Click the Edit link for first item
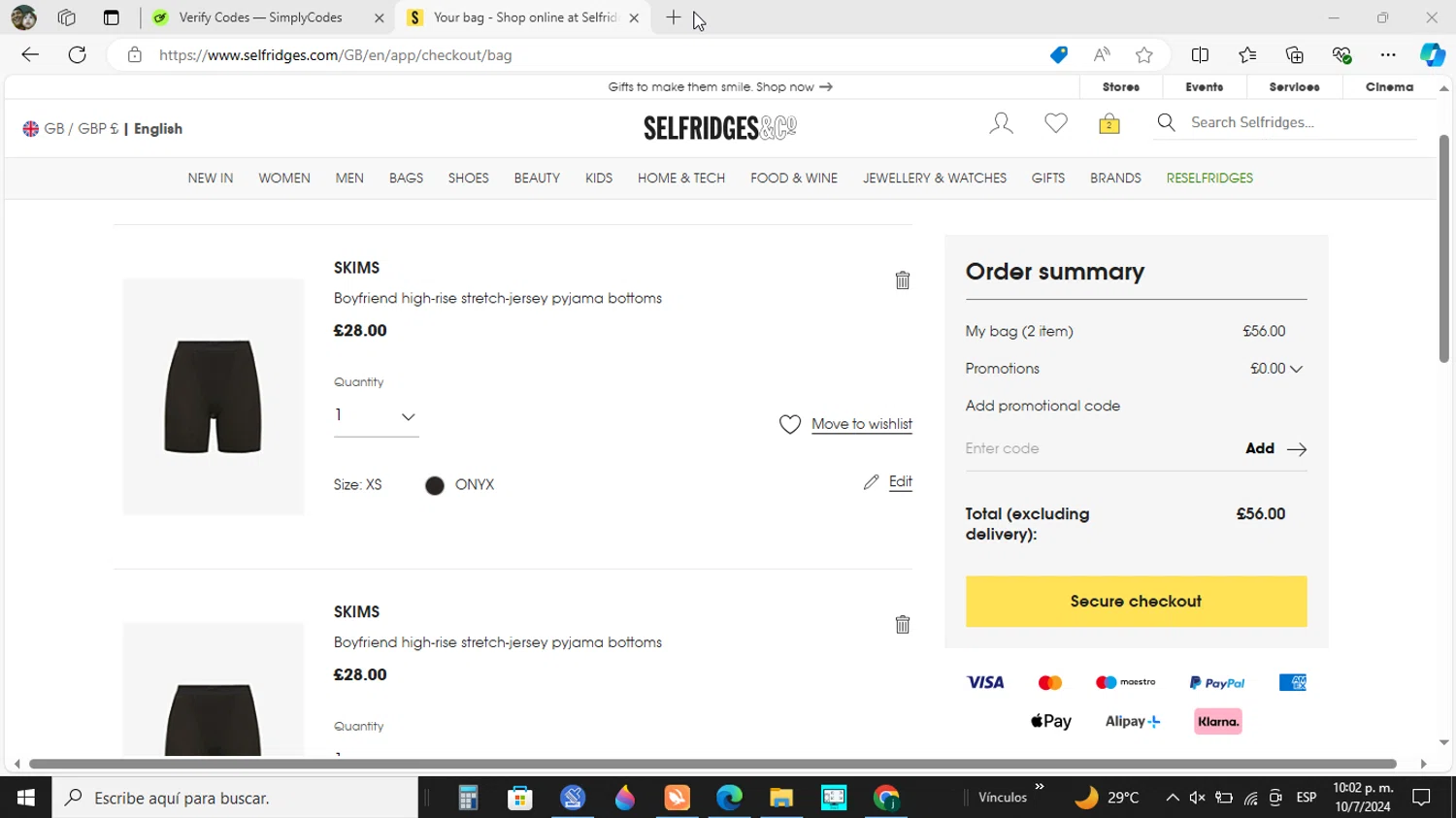Viewport: 1456px width, 818px height. pos(901,482)
